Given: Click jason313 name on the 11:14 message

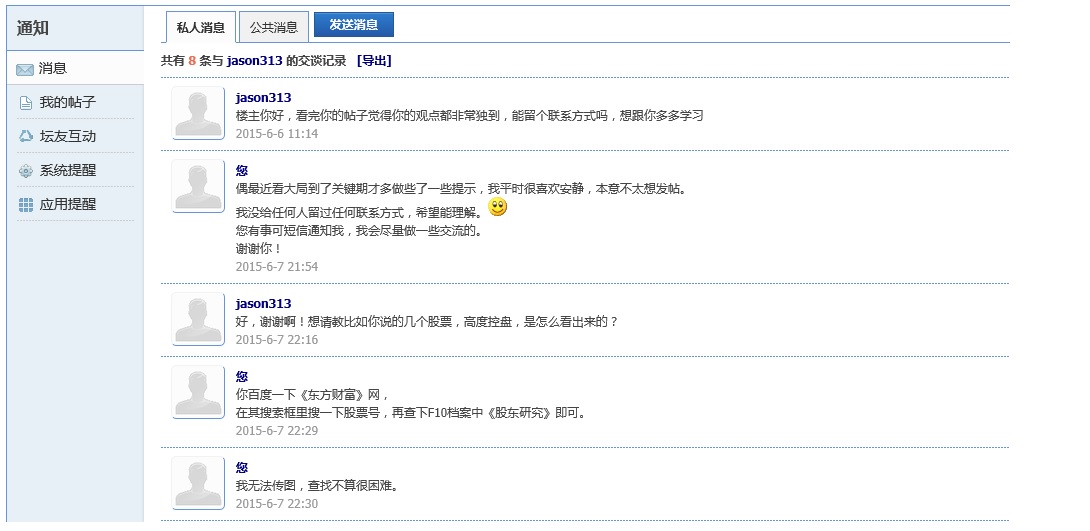Looking at the screenshot, I should point(263,97).
